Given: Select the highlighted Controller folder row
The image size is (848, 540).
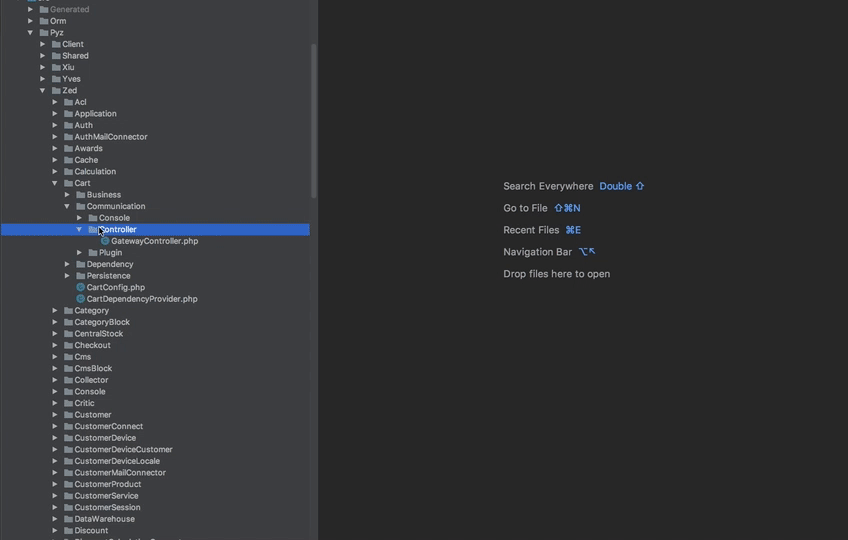Looking at the screenshot, I should (x=155, y=229).
